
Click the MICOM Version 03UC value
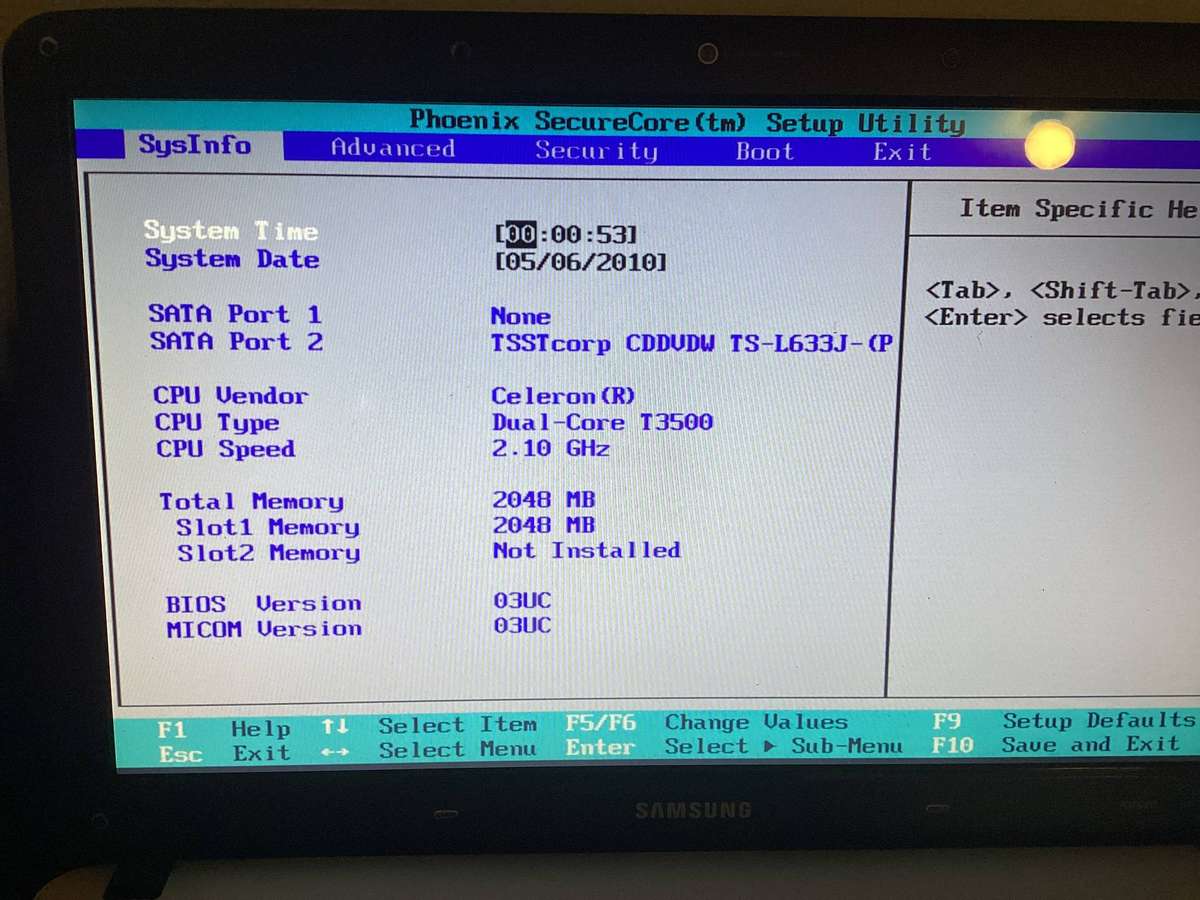tap(522, 626)
